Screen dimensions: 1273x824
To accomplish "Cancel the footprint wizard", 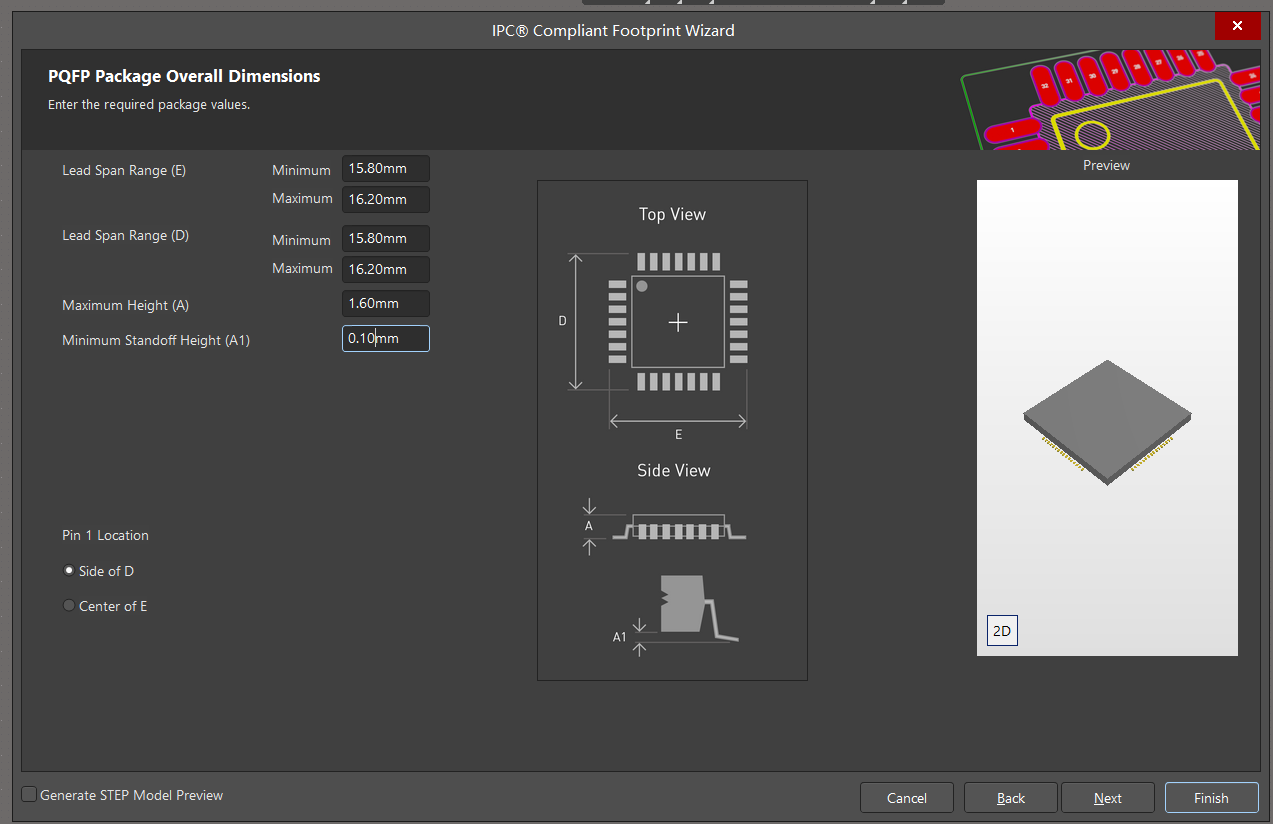I will pos(907,797).
